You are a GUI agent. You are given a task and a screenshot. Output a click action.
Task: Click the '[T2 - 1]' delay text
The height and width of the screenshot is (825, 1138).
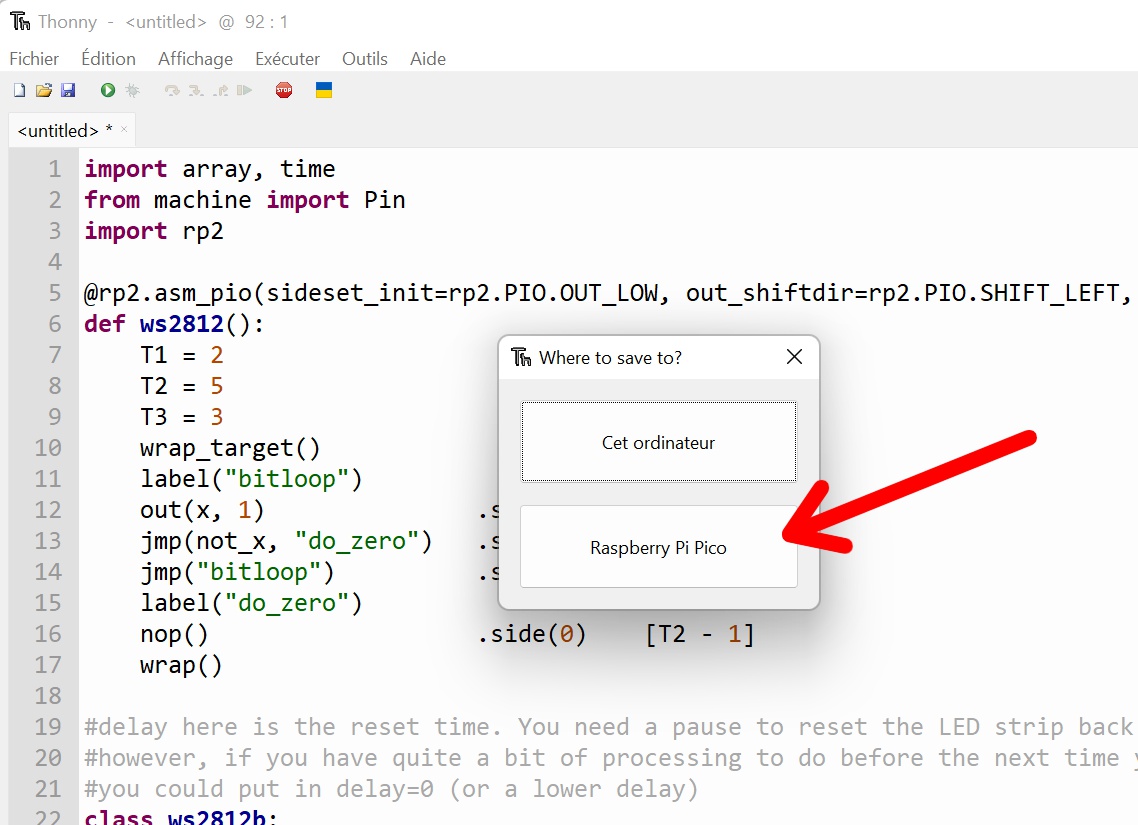click(700, 635)
